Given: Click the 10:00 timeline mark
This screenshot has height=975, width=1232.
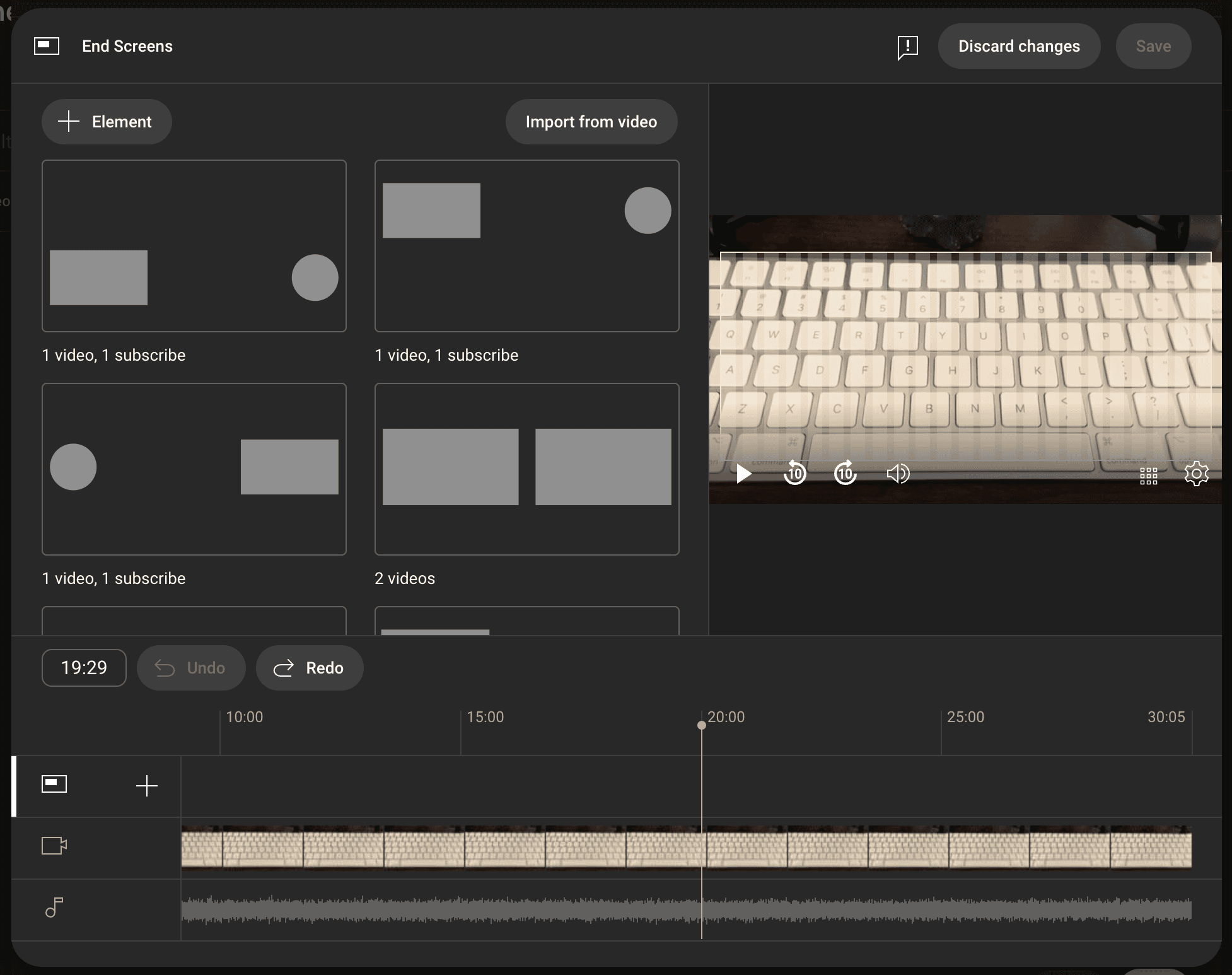Looking at the screenshot, I should click(x=245, y=717).
